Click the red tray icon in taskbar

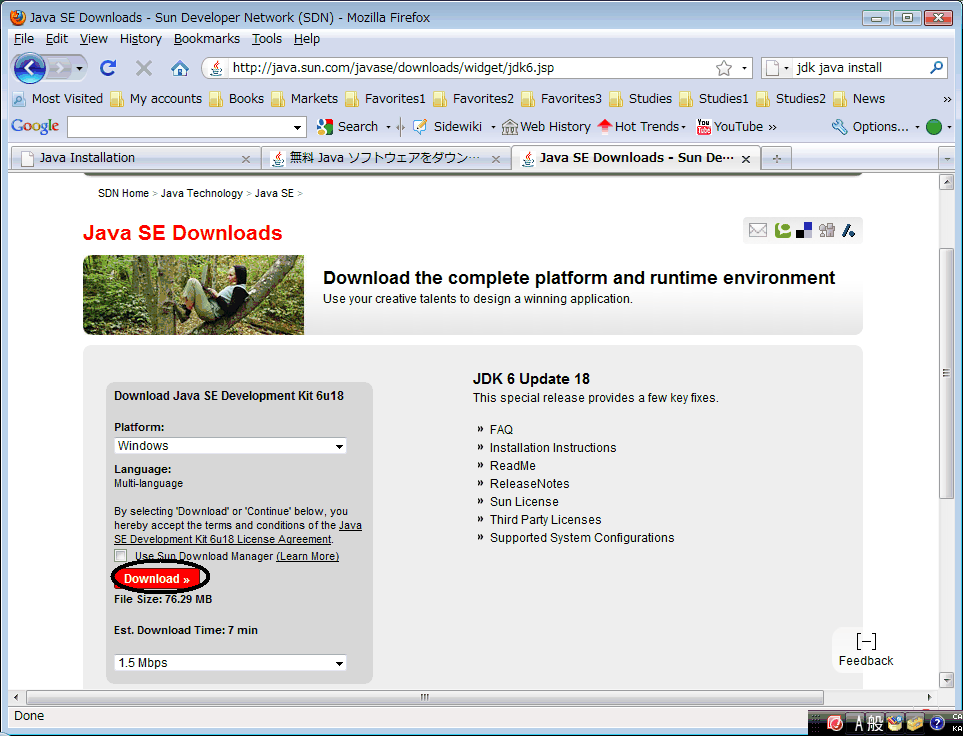coord(835,723)
